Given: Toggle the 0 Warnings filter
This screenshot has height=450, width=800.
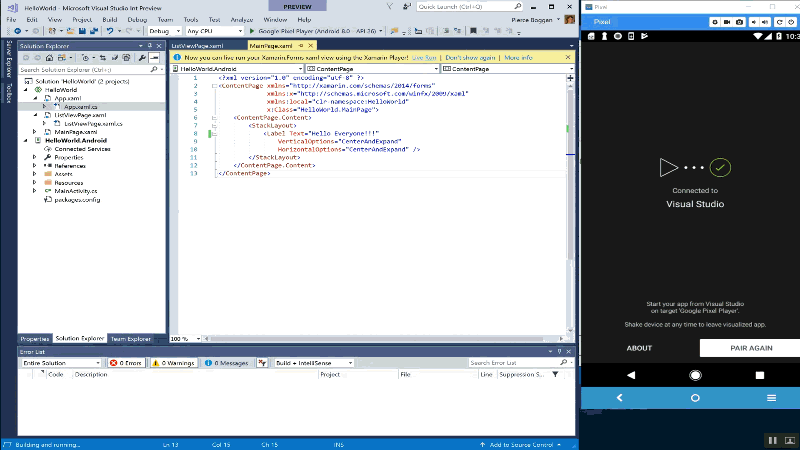Looking at the screenshot, I should point(173,363).
